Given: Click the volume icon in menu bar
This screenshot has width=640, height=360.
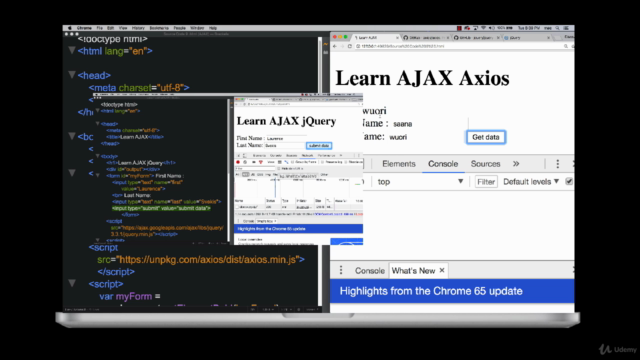Looking at the screenshot, I should click(492, 28).
